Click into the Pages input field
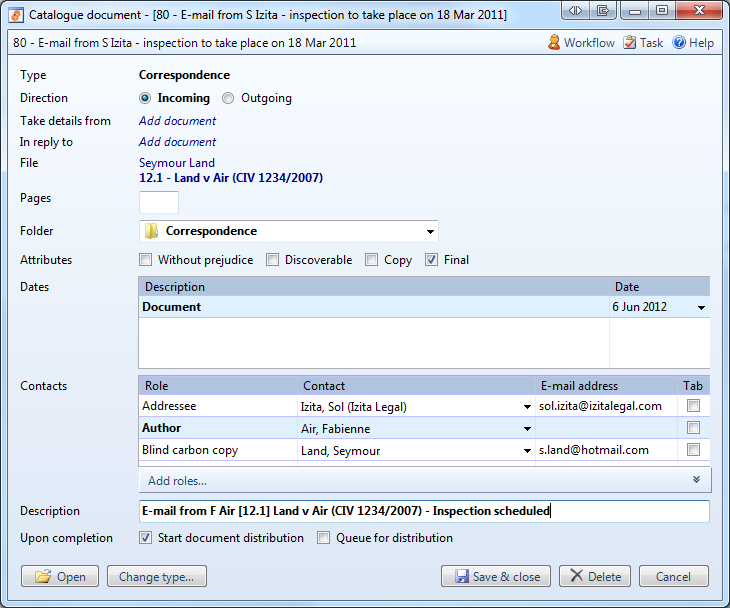 pyautogui.click(x=159, y=202)
